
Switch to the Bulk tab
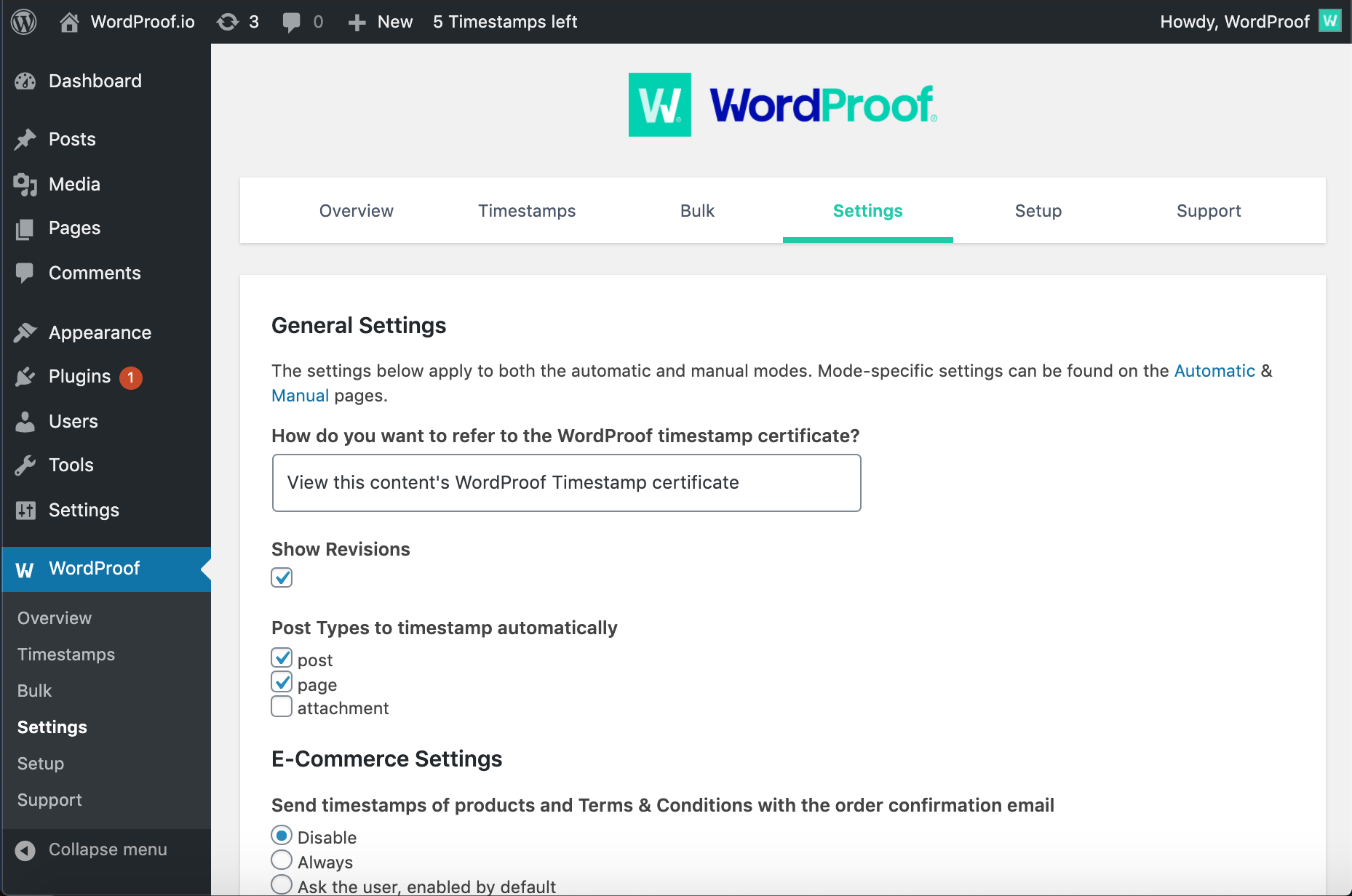(x=697, y=211)
